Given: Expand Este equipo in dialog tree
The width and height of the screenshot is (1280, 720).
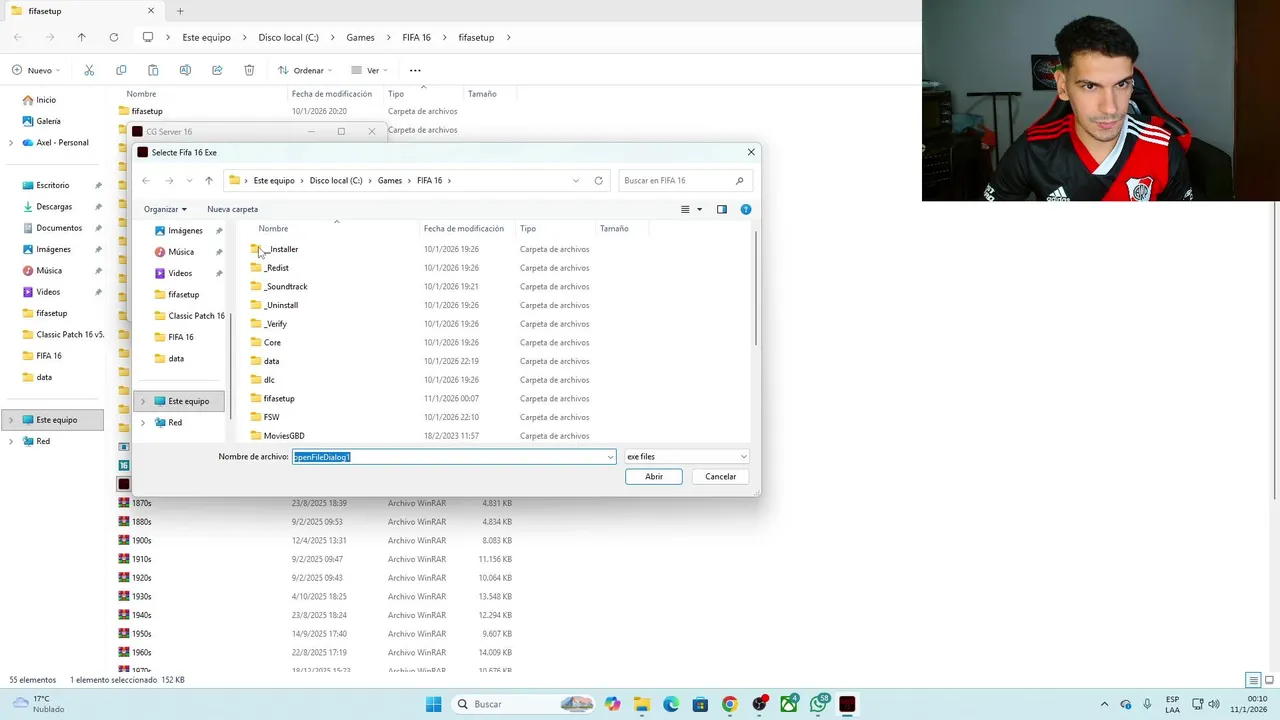Looking at the screenshot, I should pos(143,401).
